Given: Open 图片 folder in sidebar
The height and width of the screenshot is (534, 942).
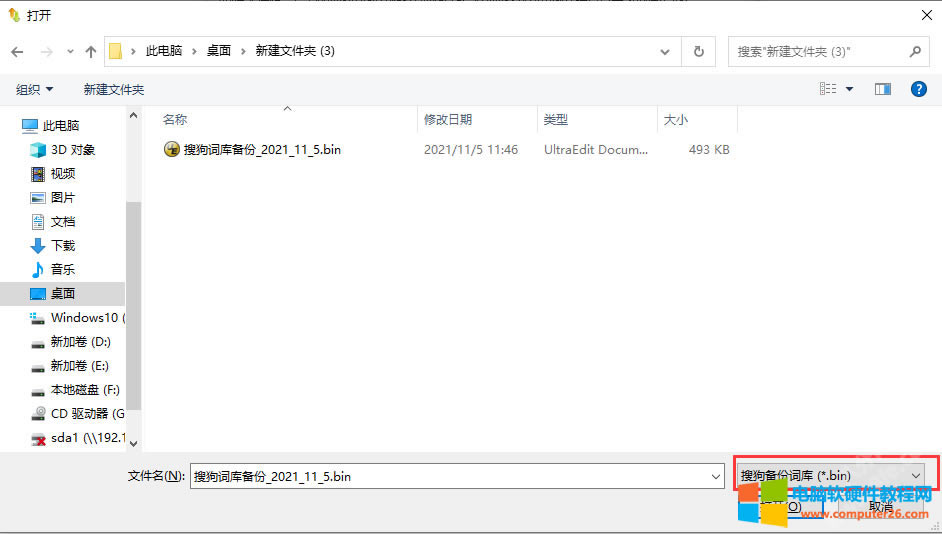Looking at the screenshot, I should [x=53, y=198].
